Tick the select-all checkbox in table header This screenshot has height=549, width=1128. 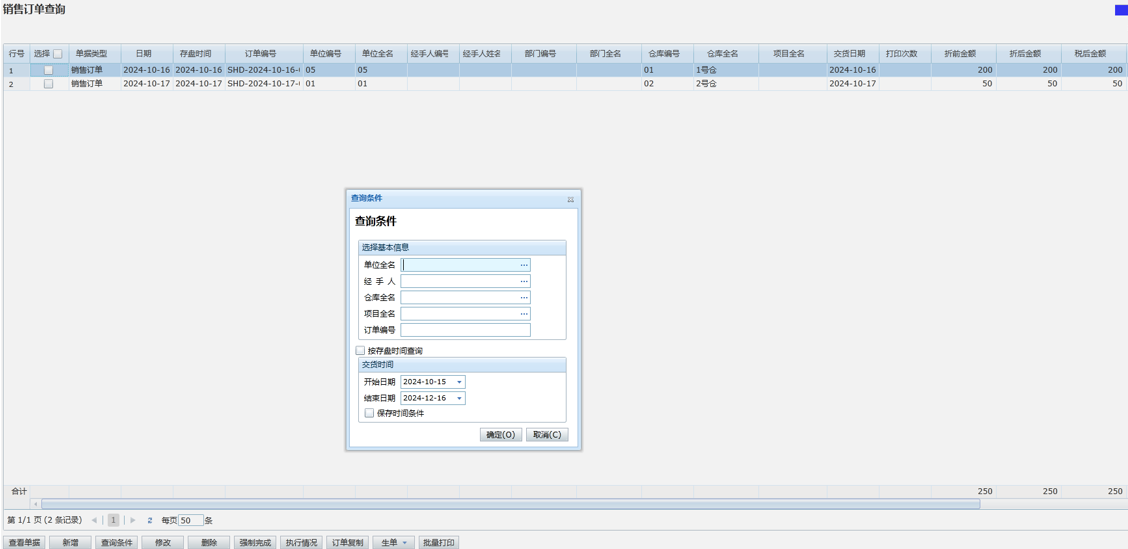coord(58,54)
